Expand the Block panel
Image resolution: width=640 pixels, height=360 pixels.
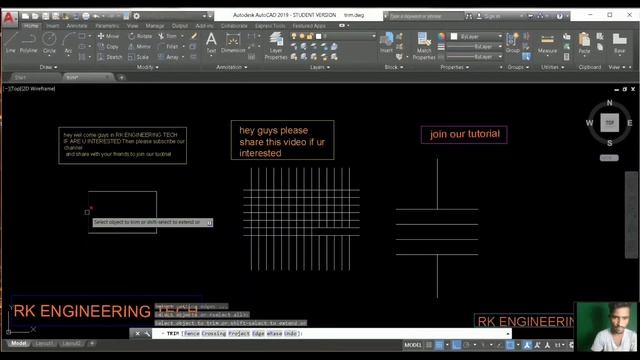(394, 67)
